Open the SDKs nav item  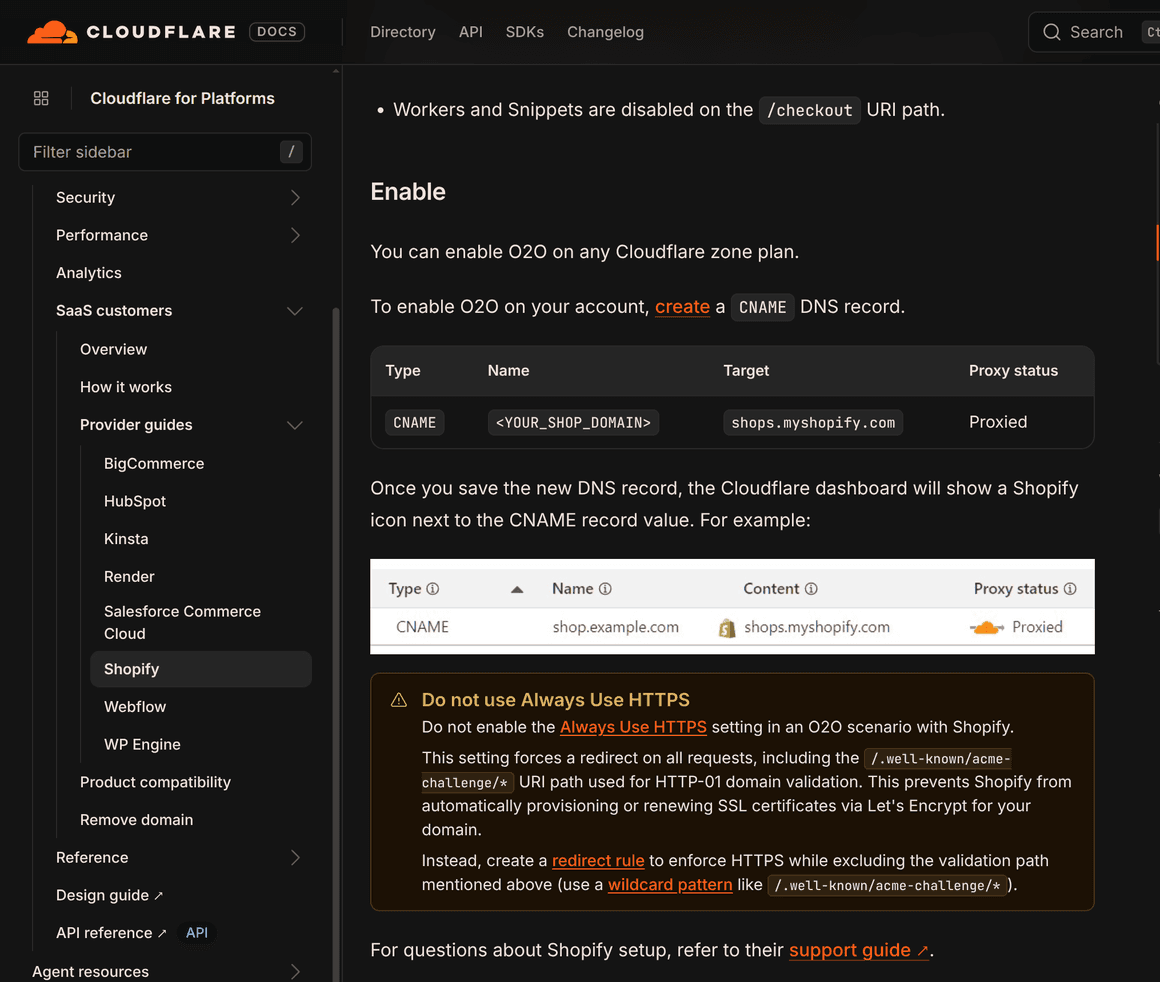(x=525, y=32)
